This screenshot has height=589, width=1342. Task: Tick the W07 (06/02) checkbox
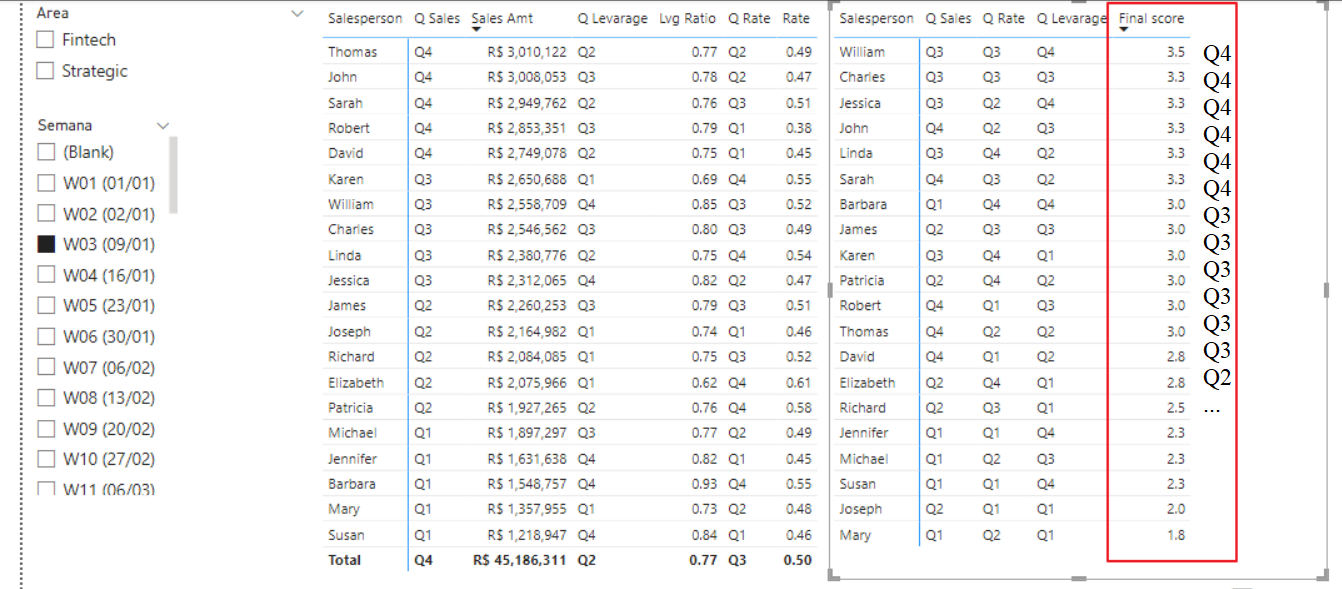coord(46,367)
